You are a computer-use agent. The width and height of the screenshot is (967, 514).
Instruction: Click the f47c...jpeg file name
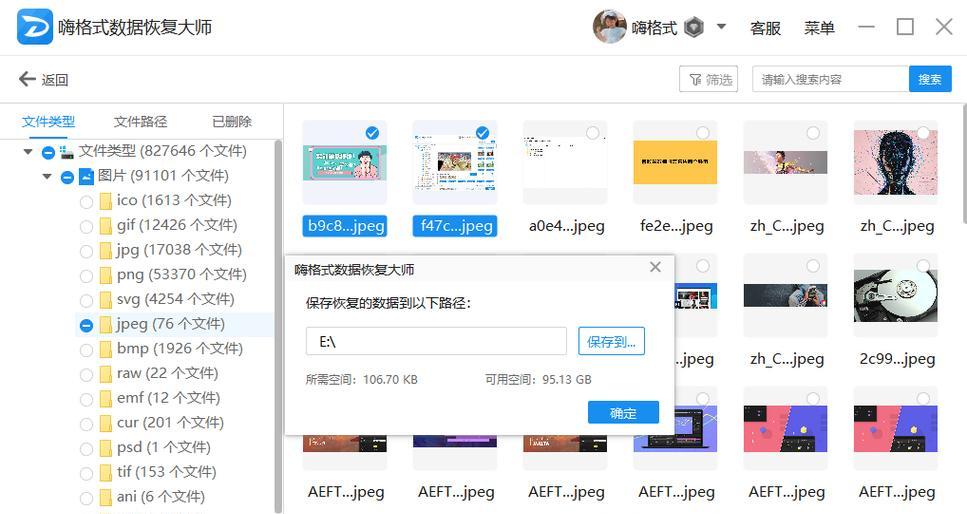pyautogui.click(x=455, y=226)
